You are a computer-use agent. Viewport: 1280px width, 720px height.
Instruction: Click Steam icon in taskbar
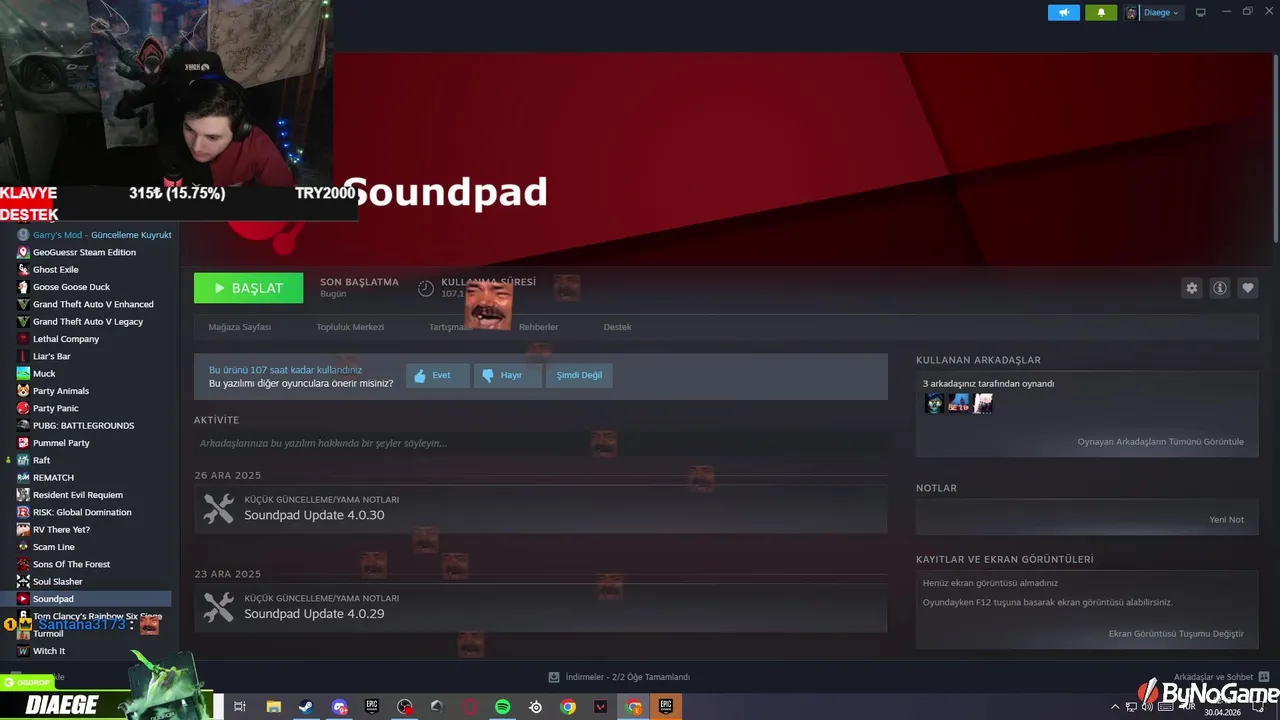[306, 707]
